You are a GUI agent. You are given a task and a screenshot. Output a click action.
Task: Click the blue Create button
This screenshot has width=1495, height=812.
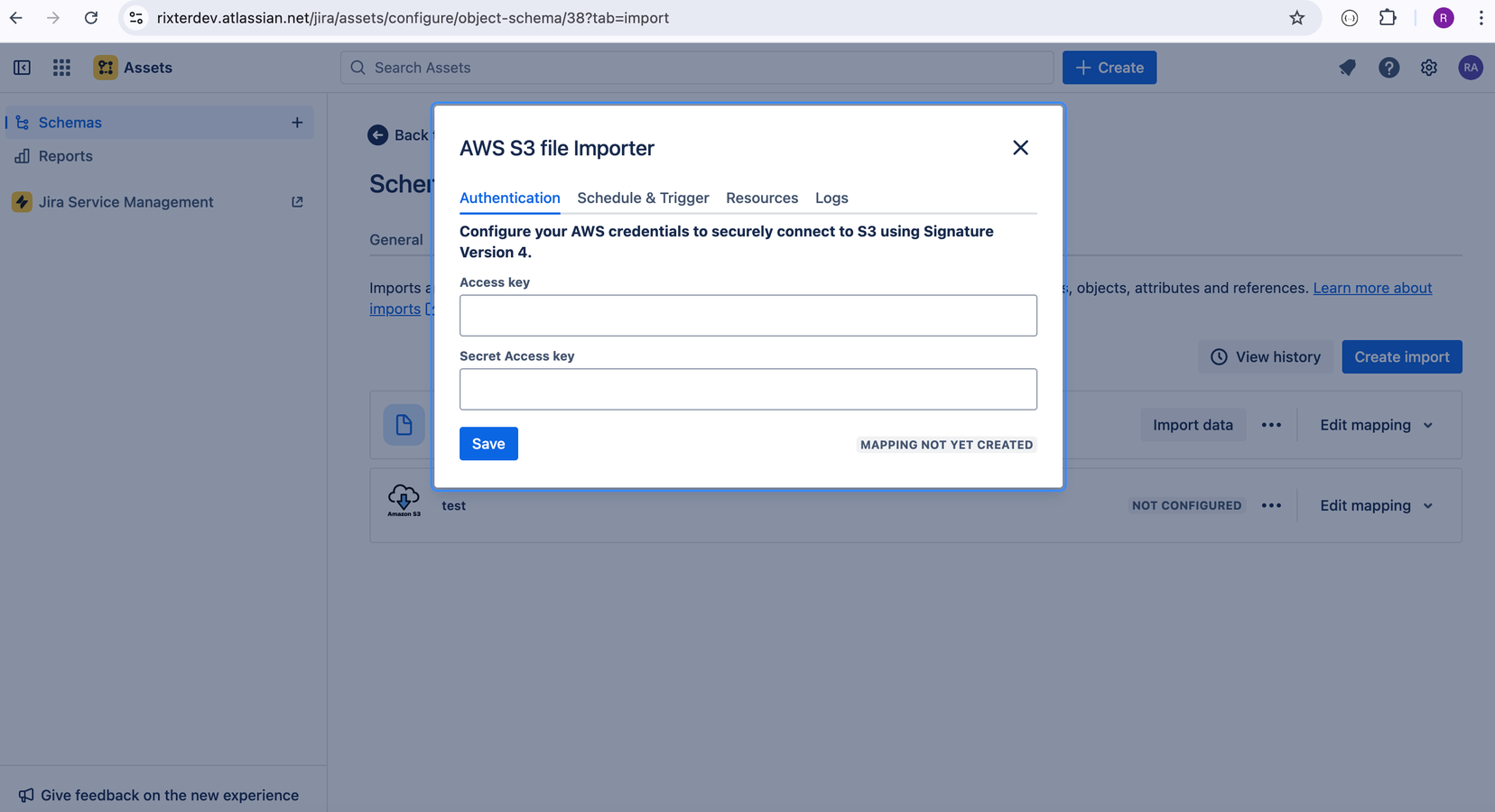coord(1110,68)
